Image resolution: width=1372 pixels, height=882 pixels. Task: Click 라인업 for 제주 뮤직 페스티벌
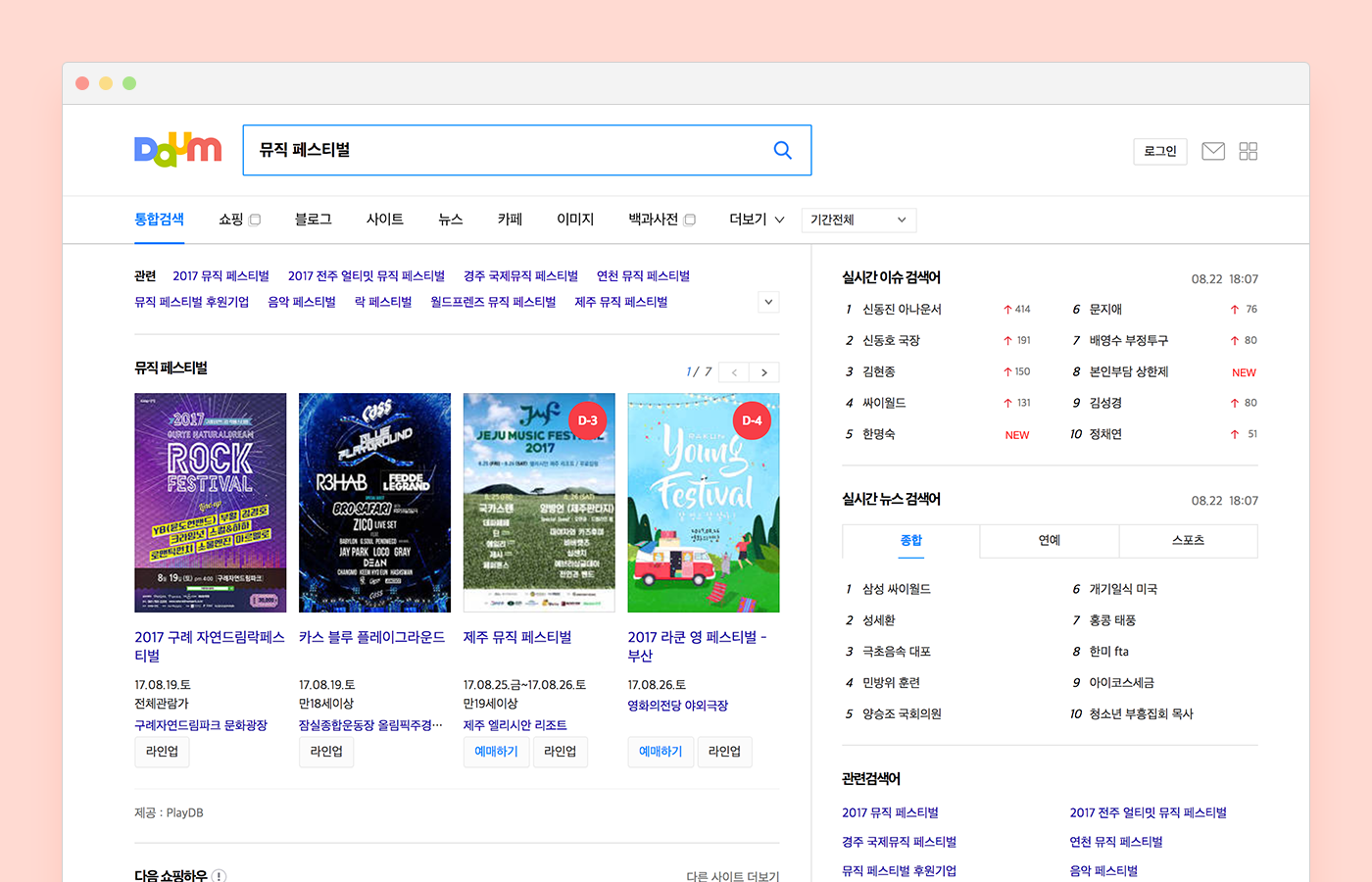560,752
